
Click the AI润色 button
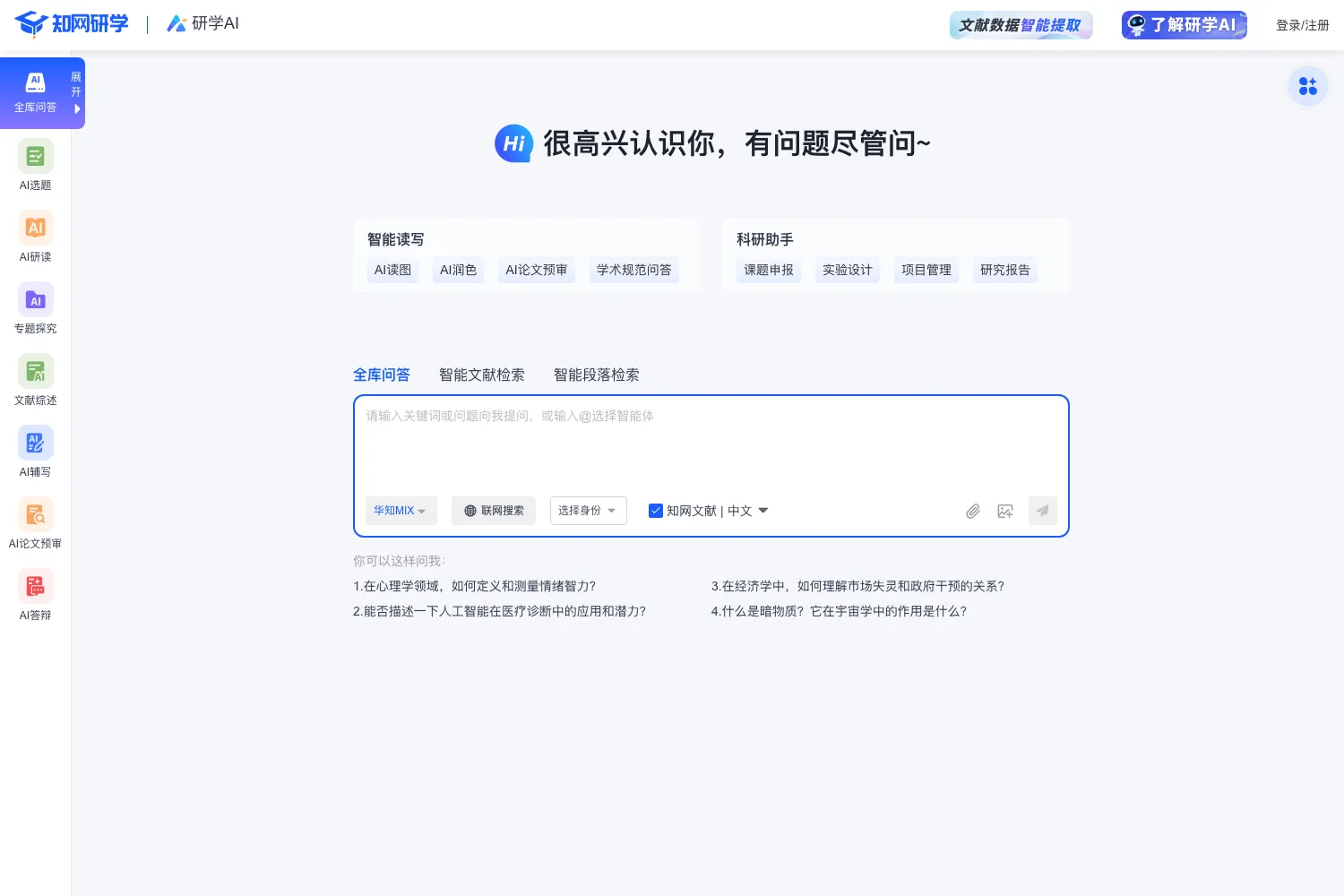(x=459, y=270)
